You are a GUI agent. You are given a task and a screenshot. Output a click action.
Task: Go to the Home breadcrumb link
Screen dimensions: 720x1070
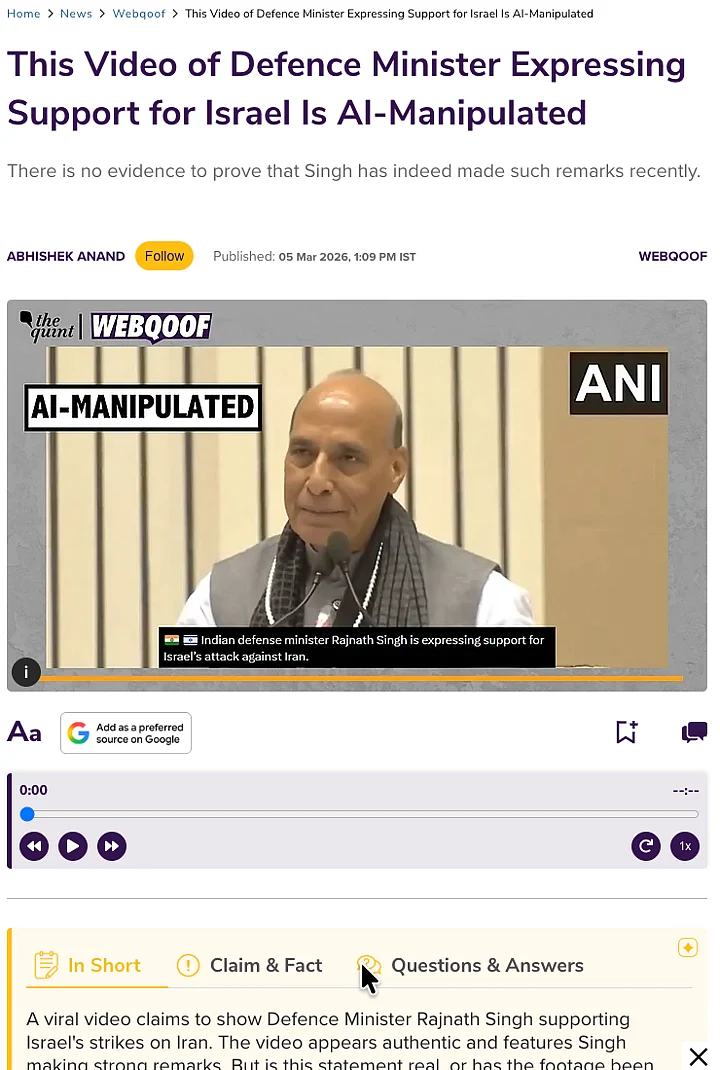[x=24, y=14]
